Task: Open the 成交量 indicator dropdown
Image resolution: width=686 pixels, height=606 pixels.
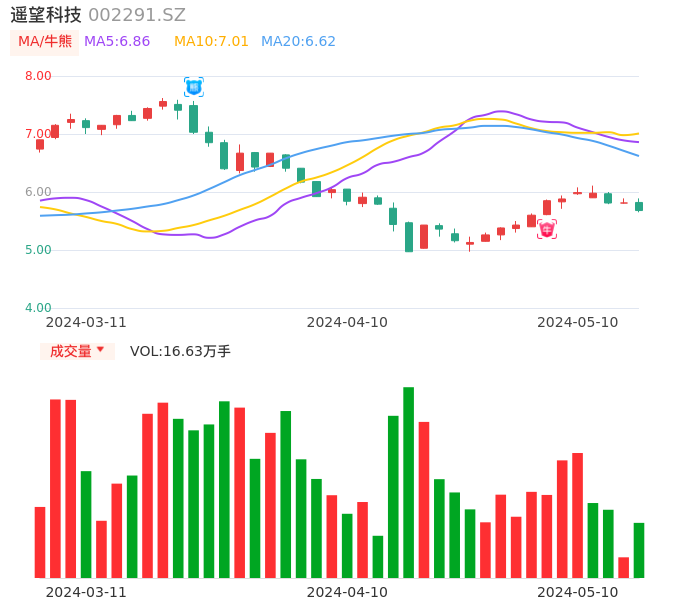Action: pyautogui.click(x=77, y=351)
